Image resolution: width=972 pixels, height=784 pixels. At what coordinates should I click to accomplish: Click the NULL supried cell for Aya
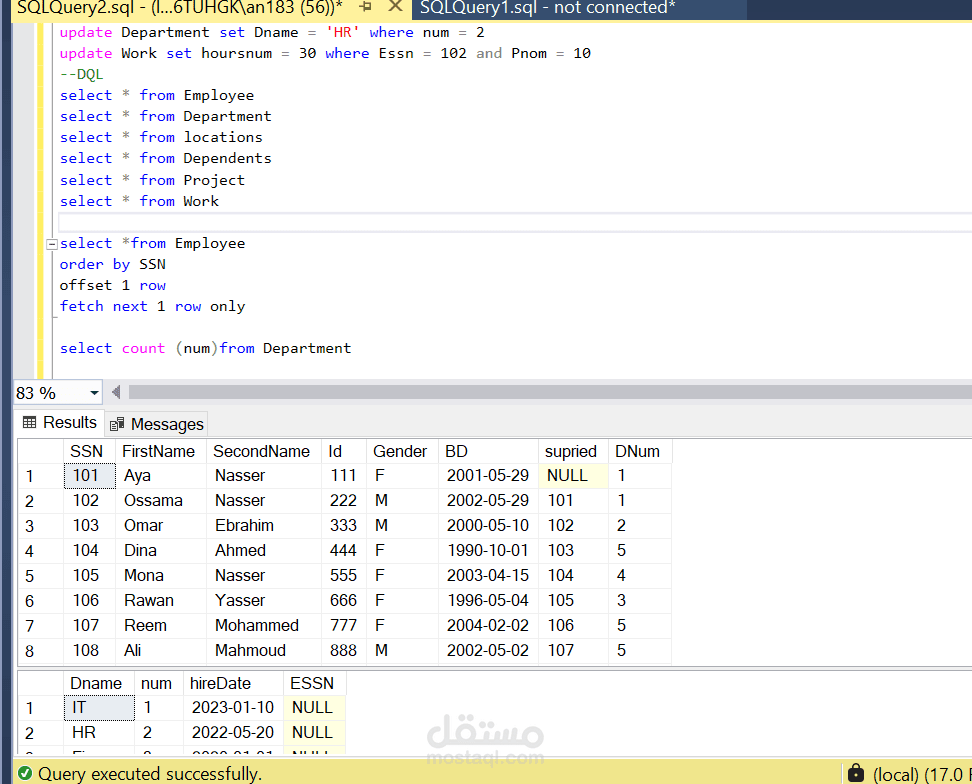[x=573, y=475]
